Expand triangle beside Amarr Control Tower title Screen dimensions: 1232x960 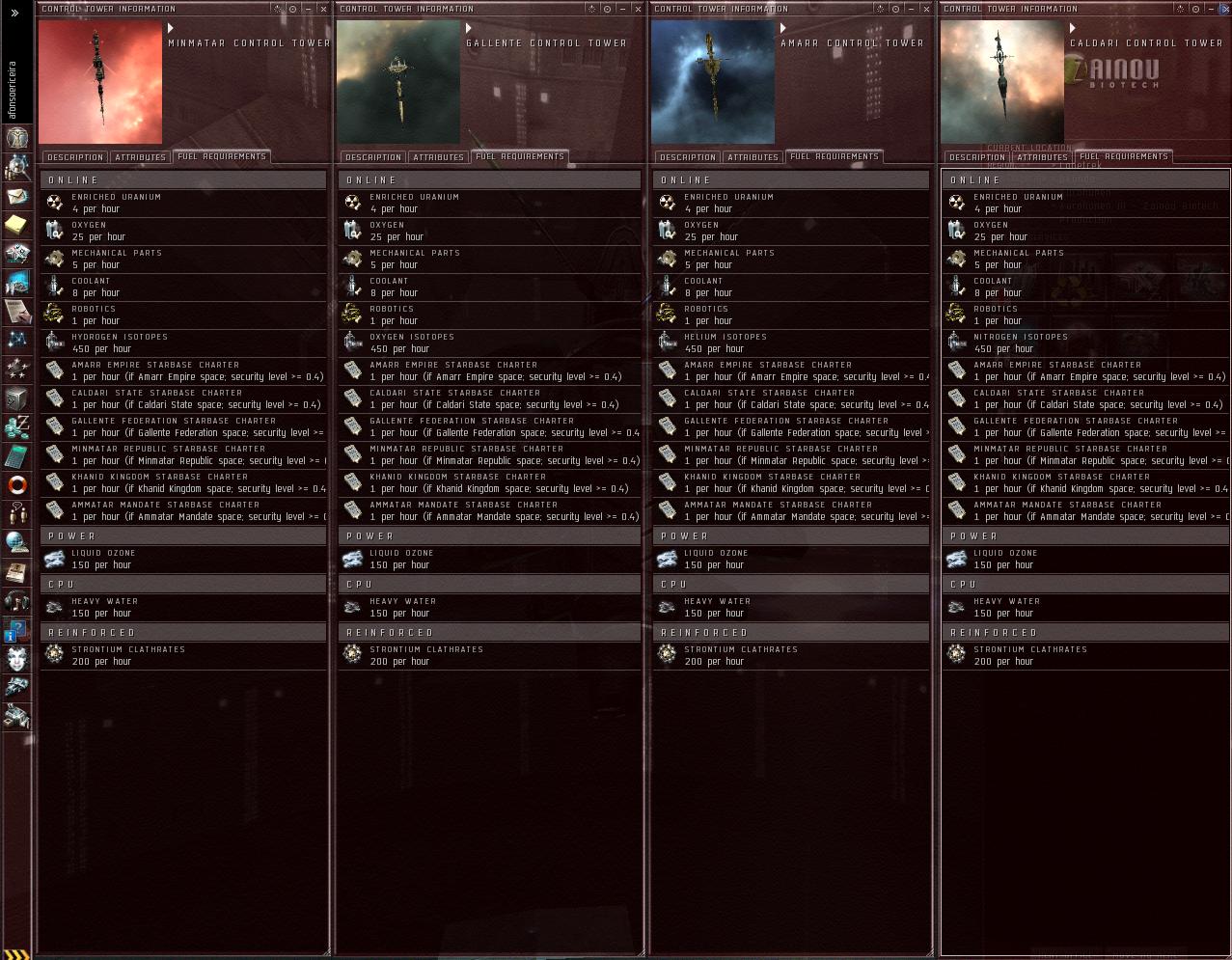tap(783, 29)
